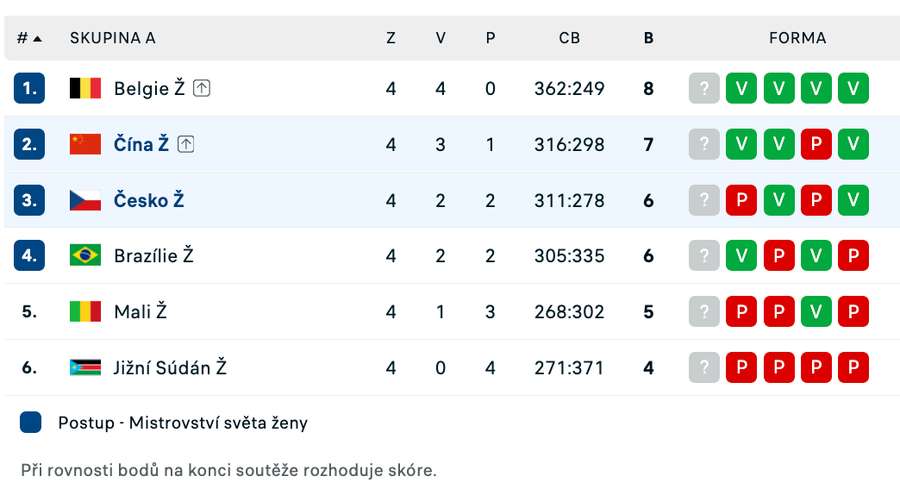Viewport: 900px width, 490px height.
Task: Click the South Sudan flag icon
Action: (x=85, y=367)
